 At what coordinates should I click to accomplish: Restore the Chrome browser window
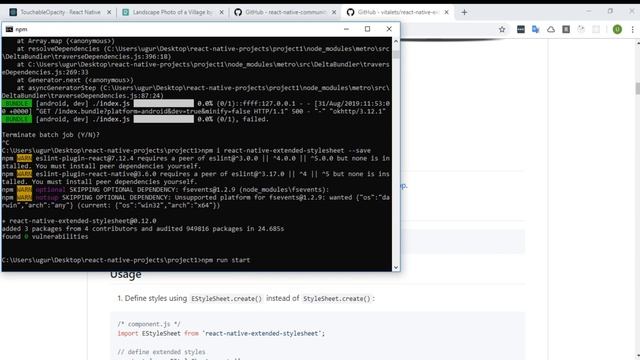click(610, 11)
